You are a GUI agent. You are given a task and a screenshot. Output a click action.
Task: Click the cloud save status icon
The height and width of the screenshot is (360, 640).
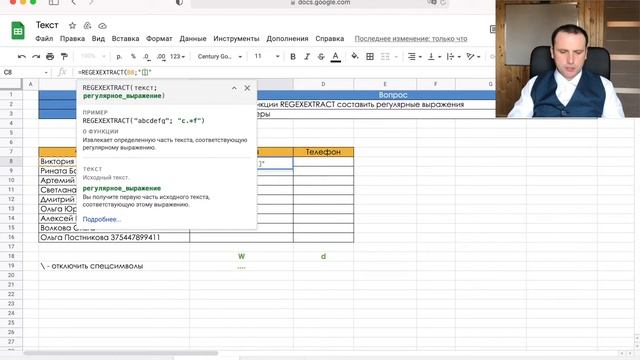tap(102, 26)
